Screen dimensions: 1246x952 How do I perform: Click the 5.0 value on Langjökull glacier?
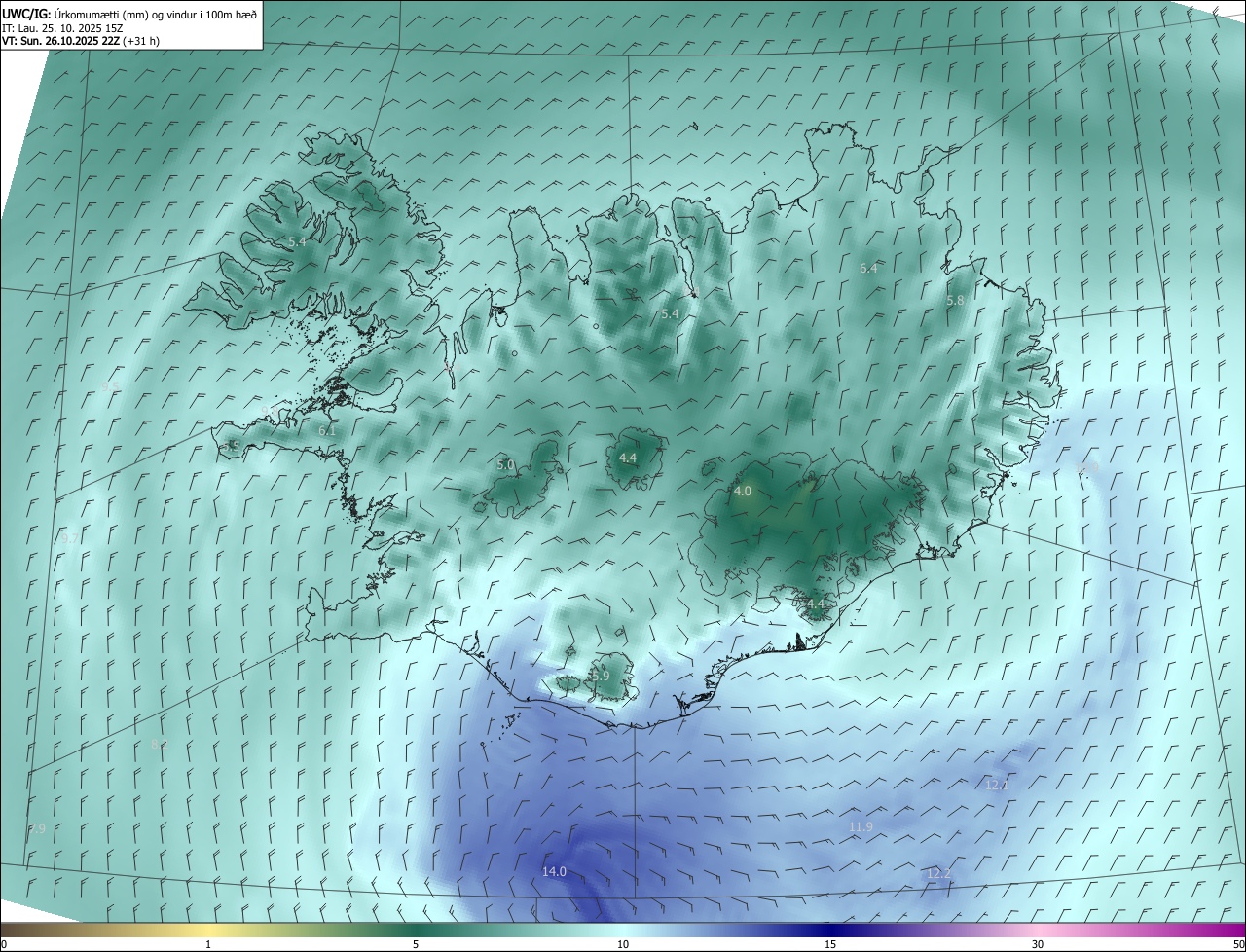[505, 465]
